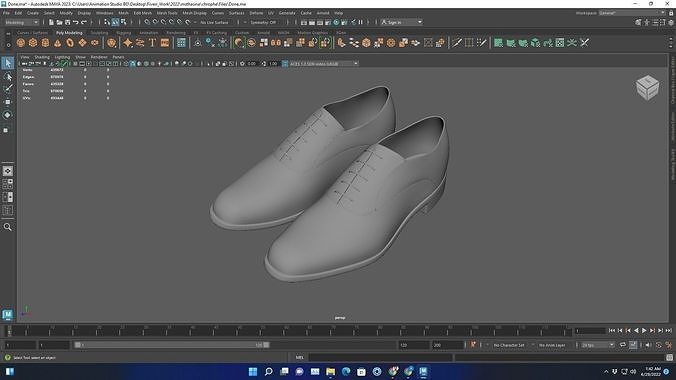Click the first green UV editor shelf icon
Screen dimensions: 676x380
498,43
